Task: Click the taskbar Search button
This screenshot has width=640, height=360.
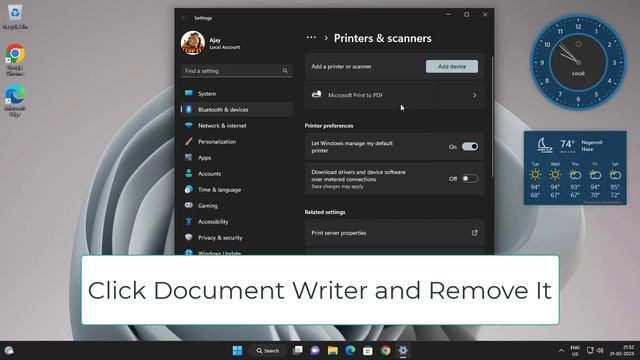Action: (267, 350)
